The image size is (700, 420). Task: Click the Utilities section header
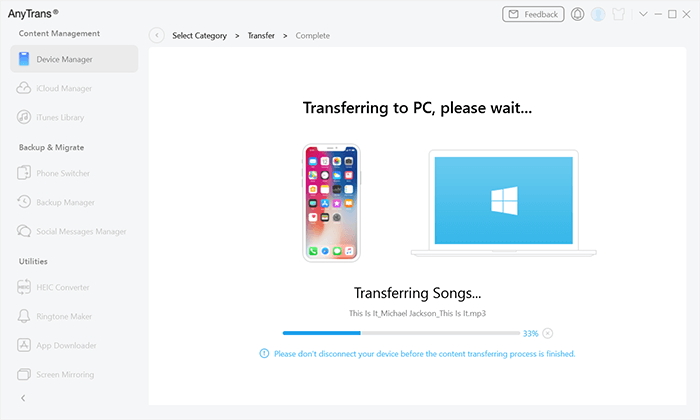33,262
